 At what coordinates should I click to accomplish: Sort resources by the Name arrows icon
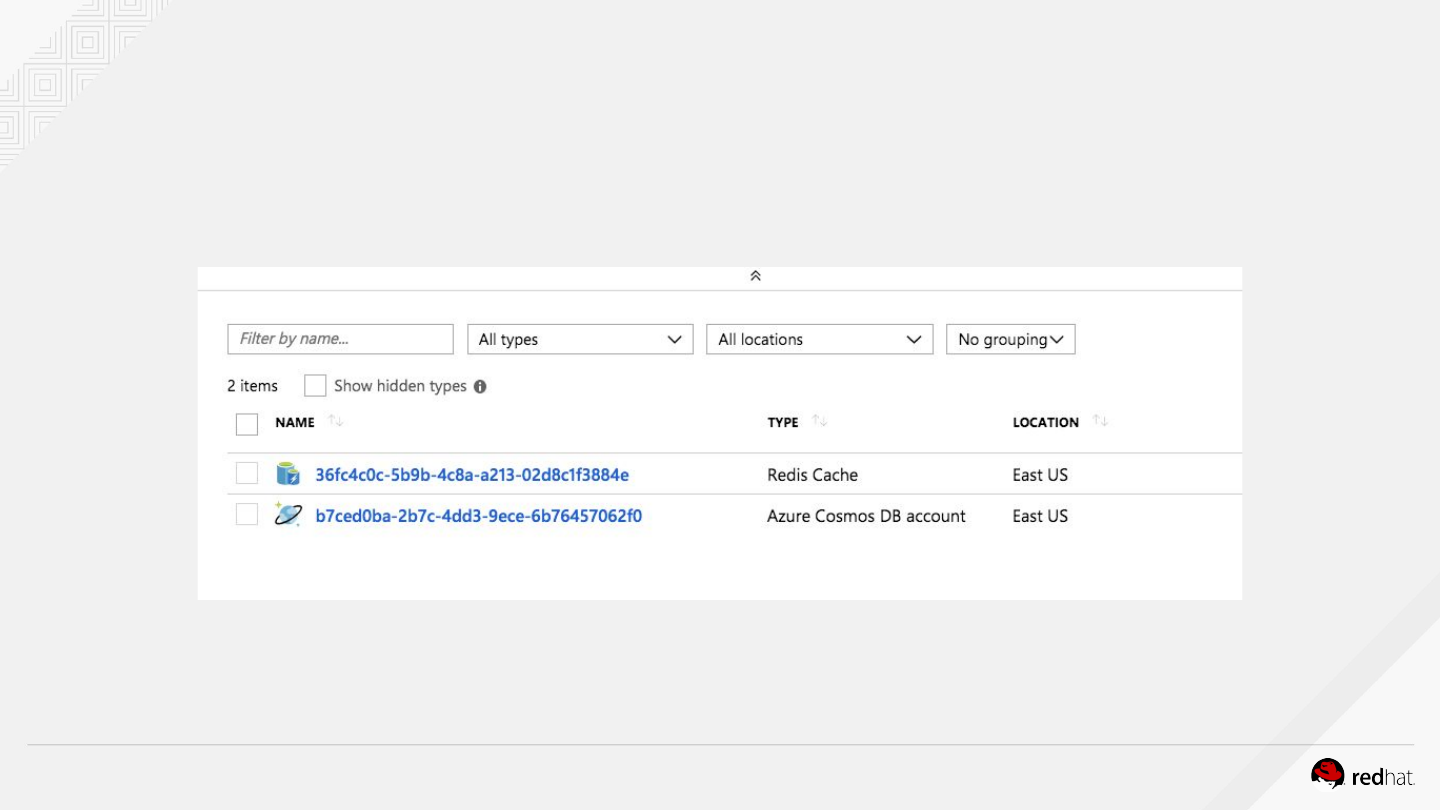(336, 422)
